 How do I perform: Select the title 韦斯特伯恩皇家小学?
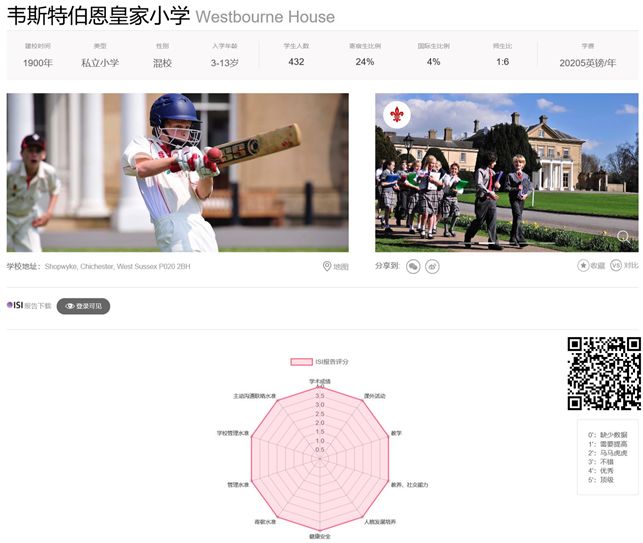98,16
